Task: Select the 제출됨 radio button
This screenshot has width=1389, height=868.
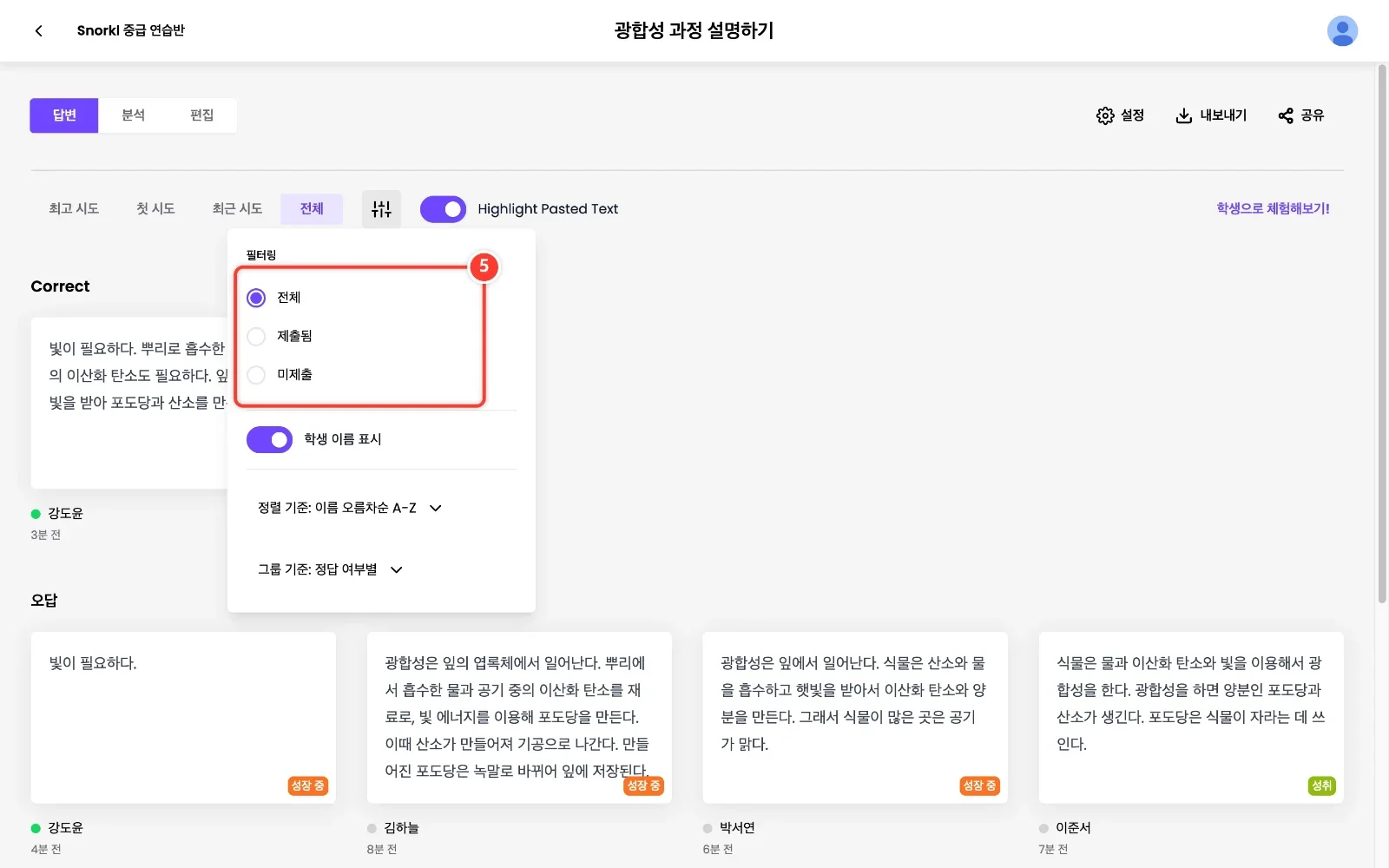Action: 256,336
